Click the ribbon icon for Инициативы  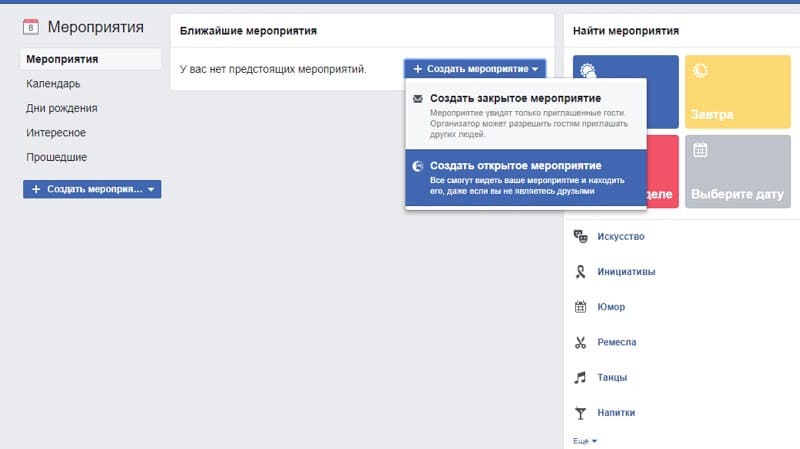579,271
